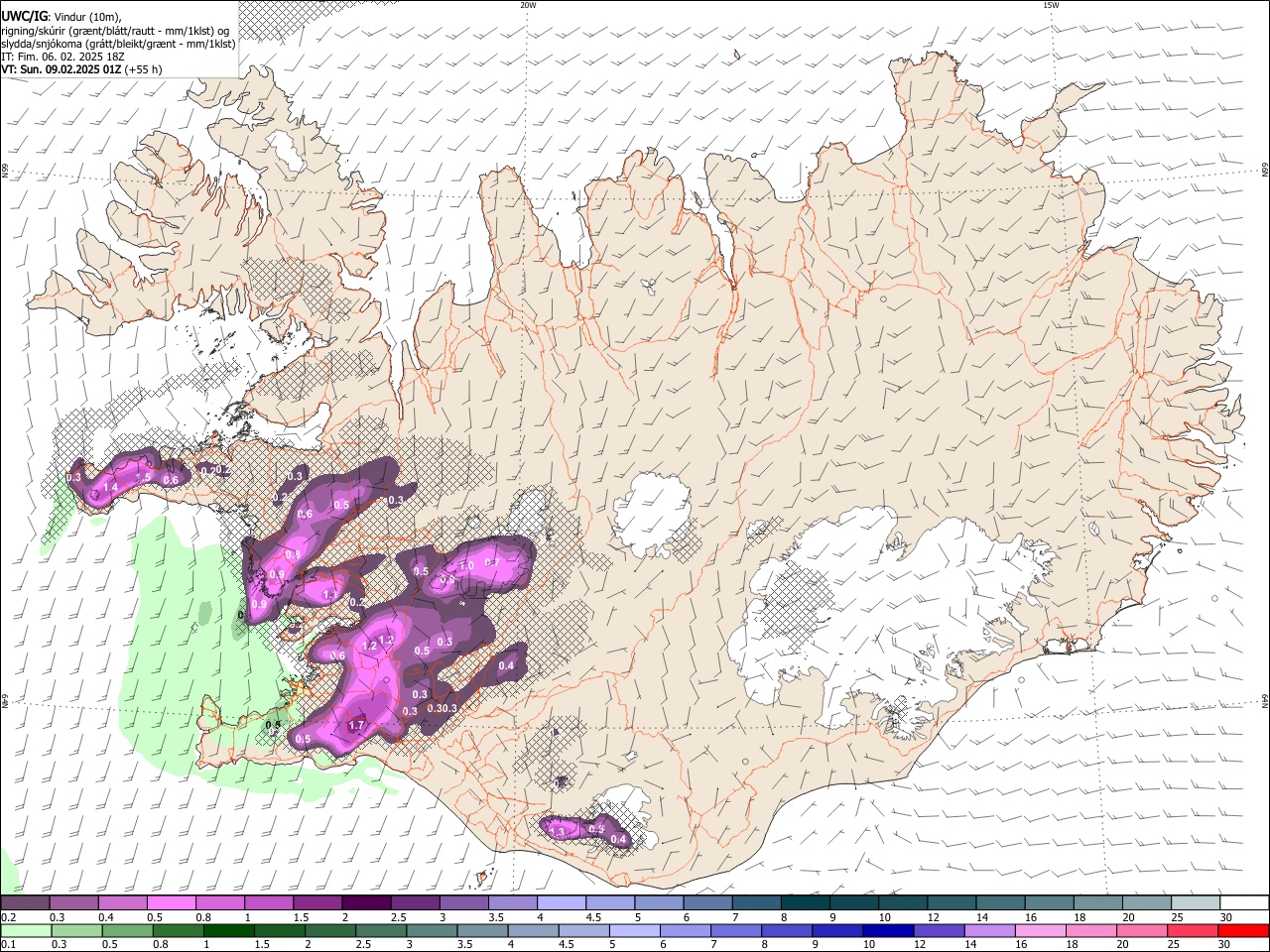The height and width of the screenshot is (952, 1270).
Task: Click the 1.0 snowfall value on the map
Action: click(x=467, y=564)
